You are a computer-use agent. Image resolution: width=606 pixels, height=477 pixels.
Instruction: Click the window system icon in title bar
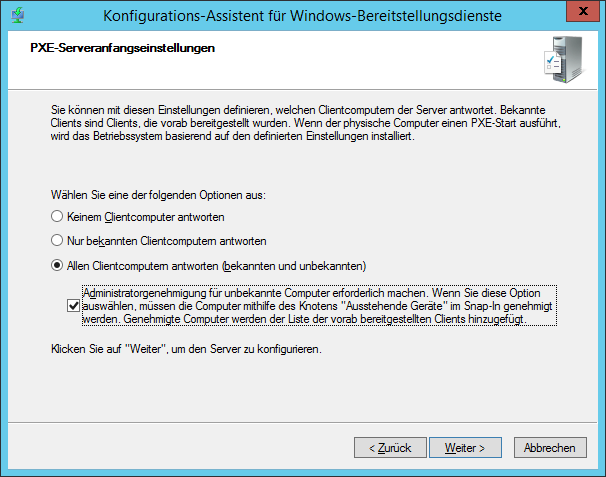point(18,15)
